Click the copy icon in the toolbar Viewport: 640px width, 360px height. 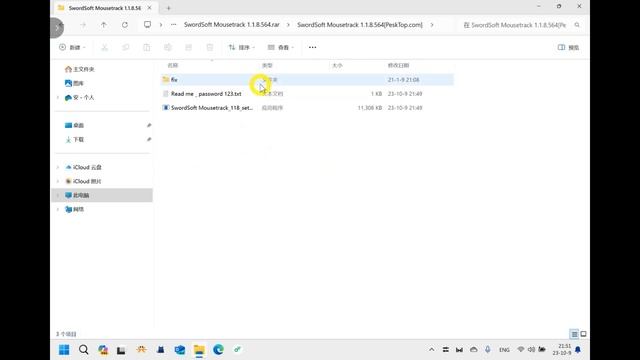pos(126,47)
